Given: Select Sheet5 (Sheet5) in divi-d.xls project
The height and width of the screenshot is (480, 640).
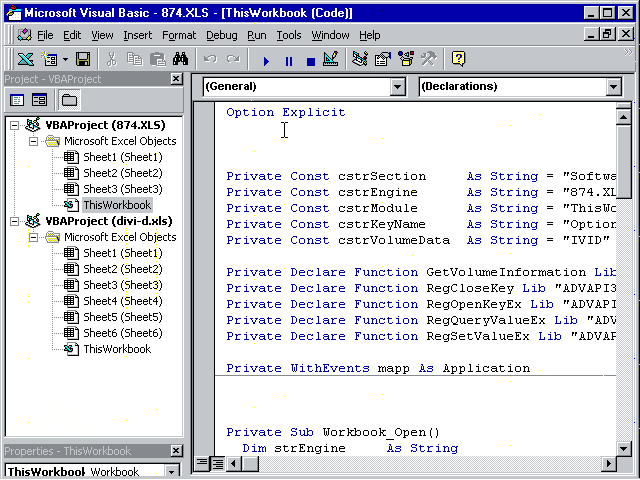Looking at the screenshot, I should click(122, 317).
